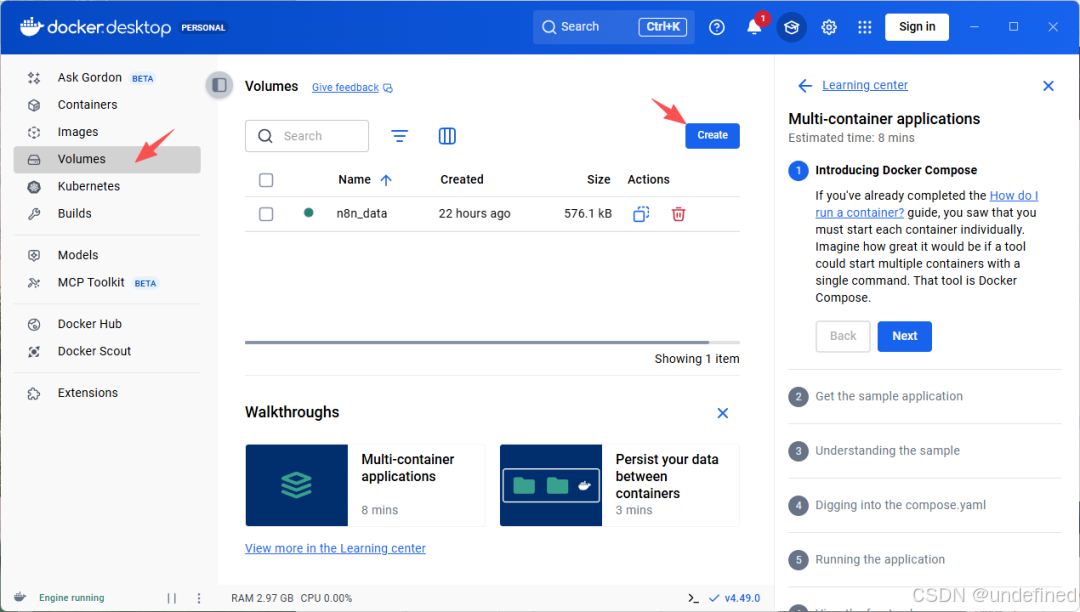Click the Back button in the guide
The width and height of the screenshot is (1080, 612).
click(842, 336)
